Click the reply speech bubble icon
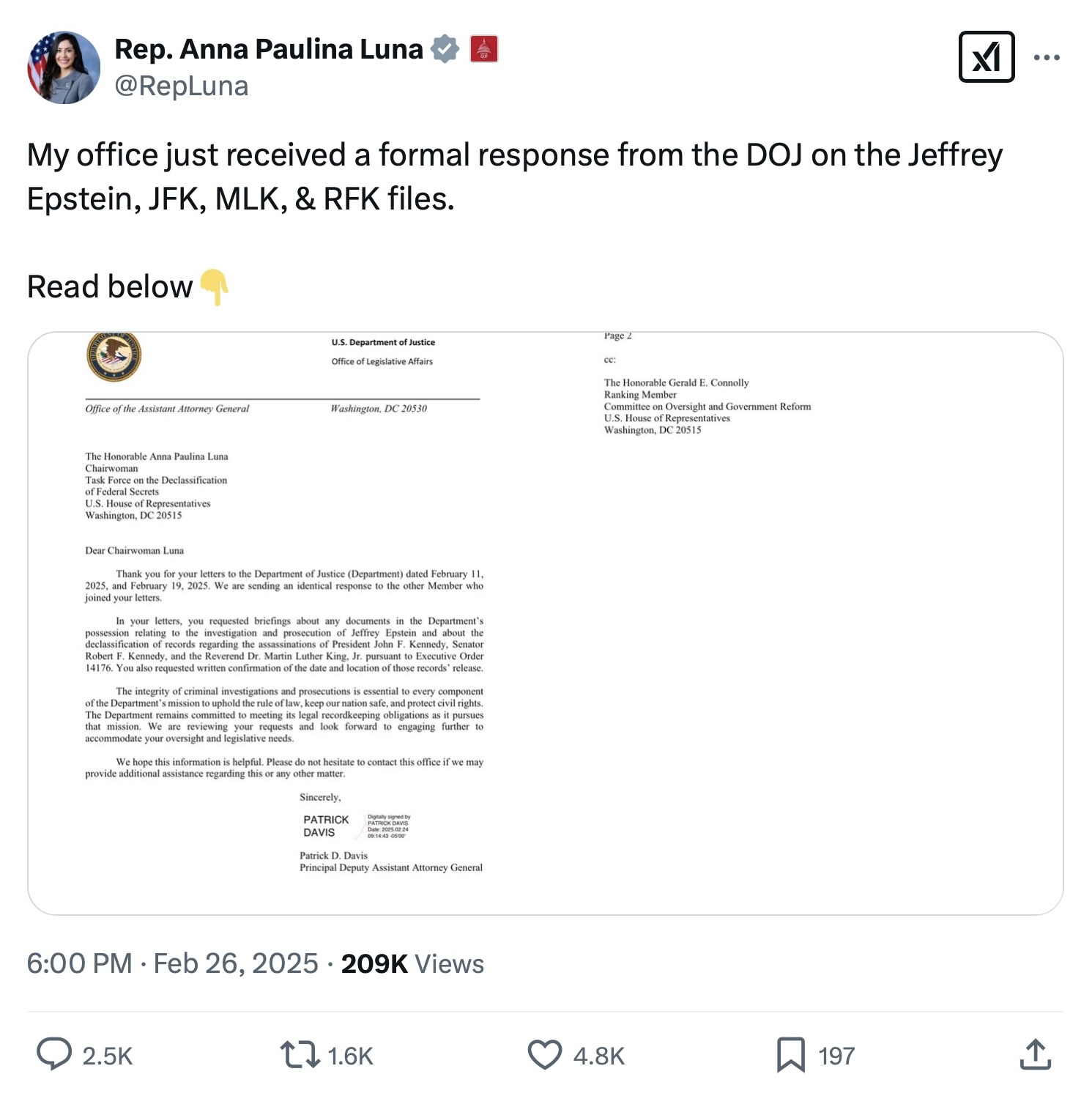Viewport: 1092px width, 1096px height. pos(54,1055)
